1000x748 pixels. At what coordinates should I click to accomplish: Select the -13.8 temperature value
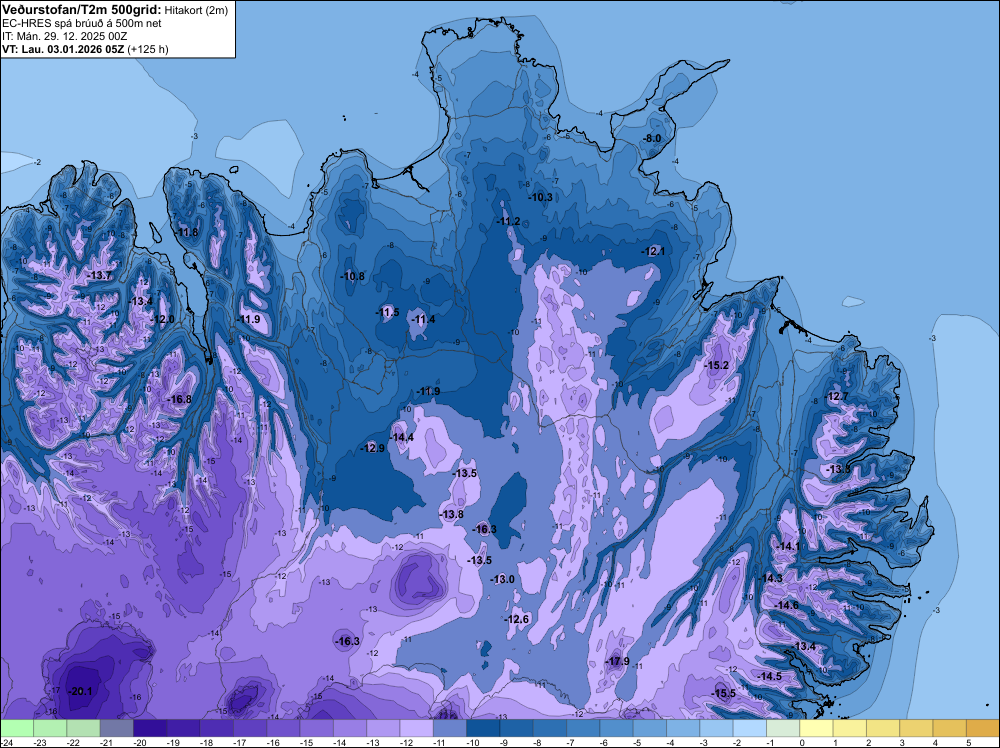[452, 514]
